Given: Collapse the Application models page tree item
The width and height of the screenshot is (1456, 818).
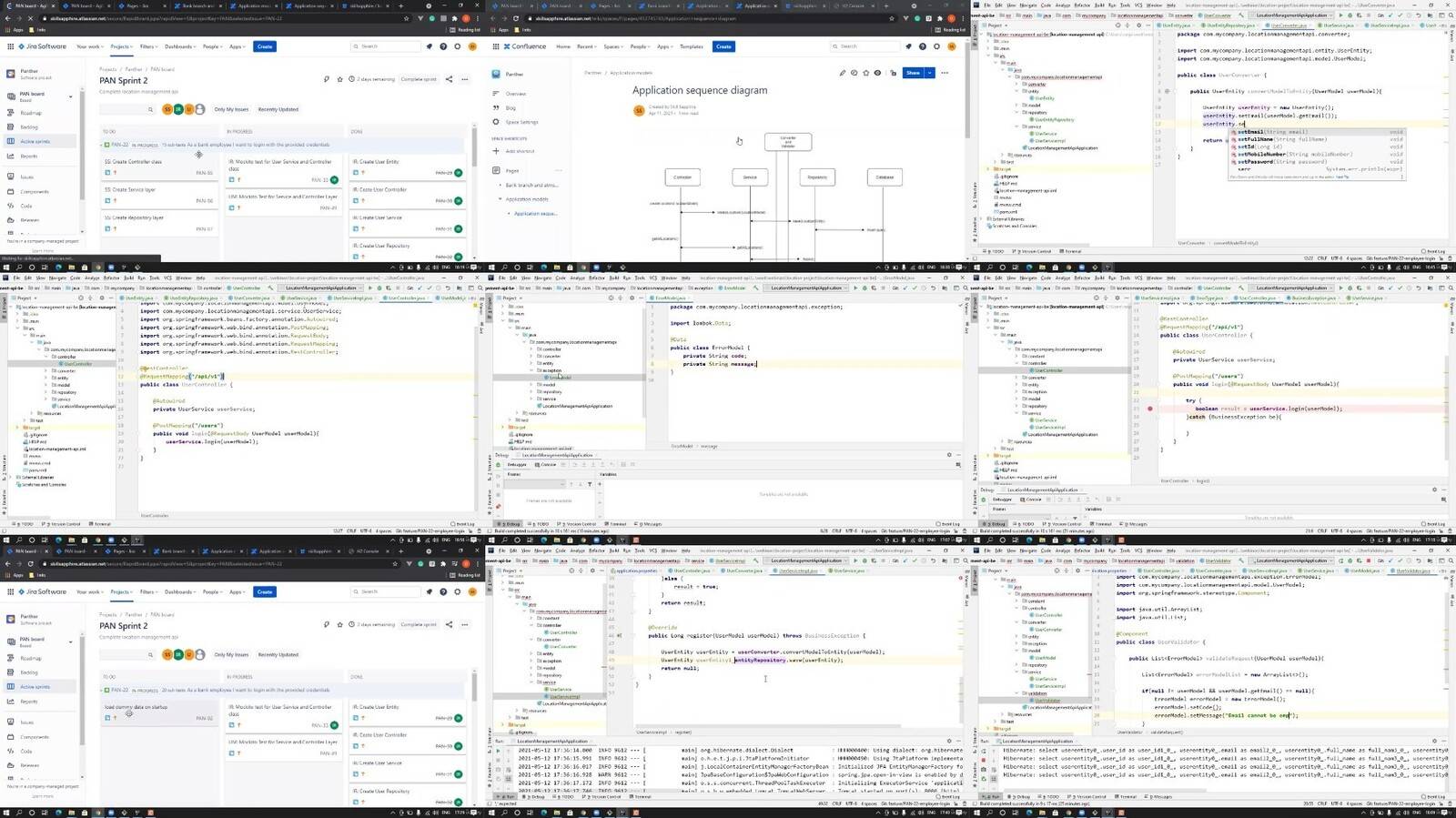Looking at the screenshot, I should (x=500, y=198).
